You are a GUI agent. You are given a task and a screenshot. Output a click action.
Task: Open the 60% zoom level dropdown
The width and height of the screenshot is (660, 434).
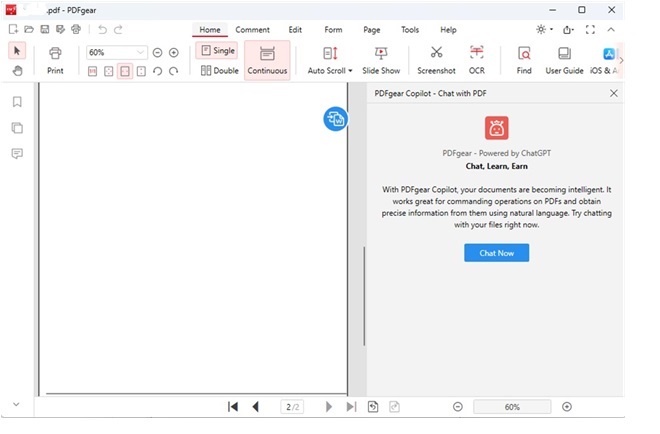140,52
